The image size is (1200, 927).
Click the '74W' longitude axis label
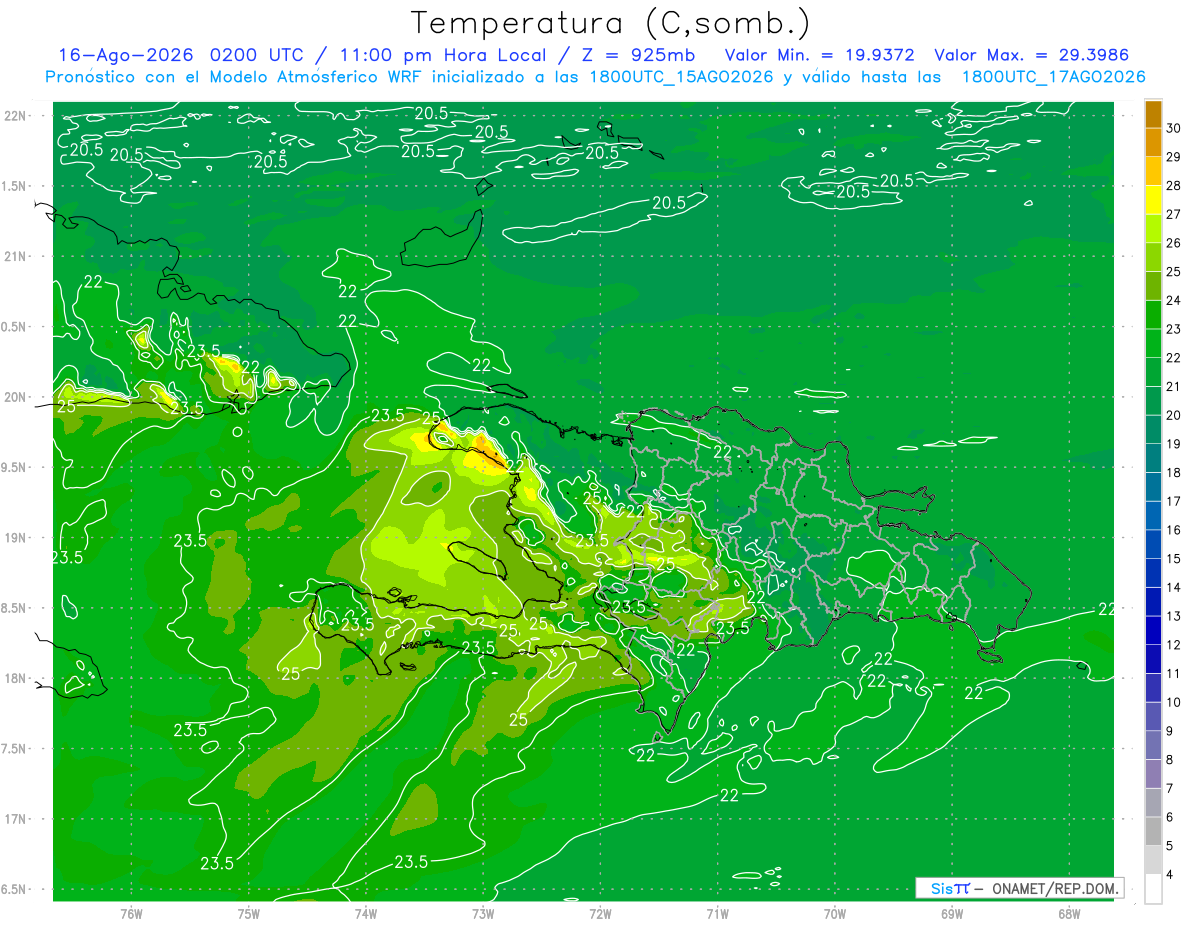coord(366,912)
